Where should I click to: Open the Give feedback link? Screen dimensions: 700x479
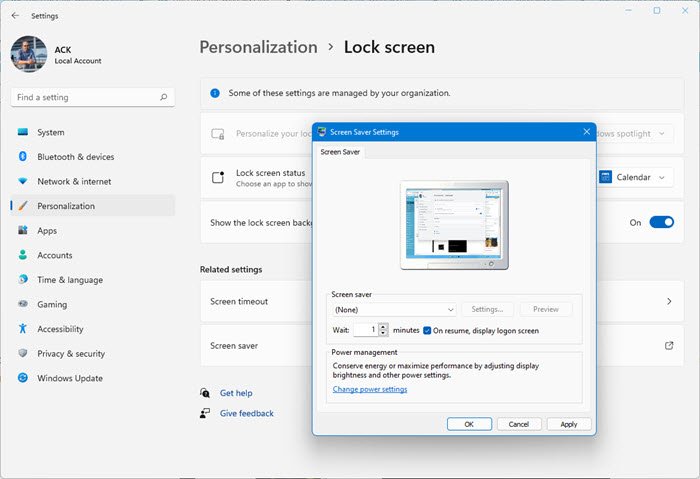click(x=246, y=413)
